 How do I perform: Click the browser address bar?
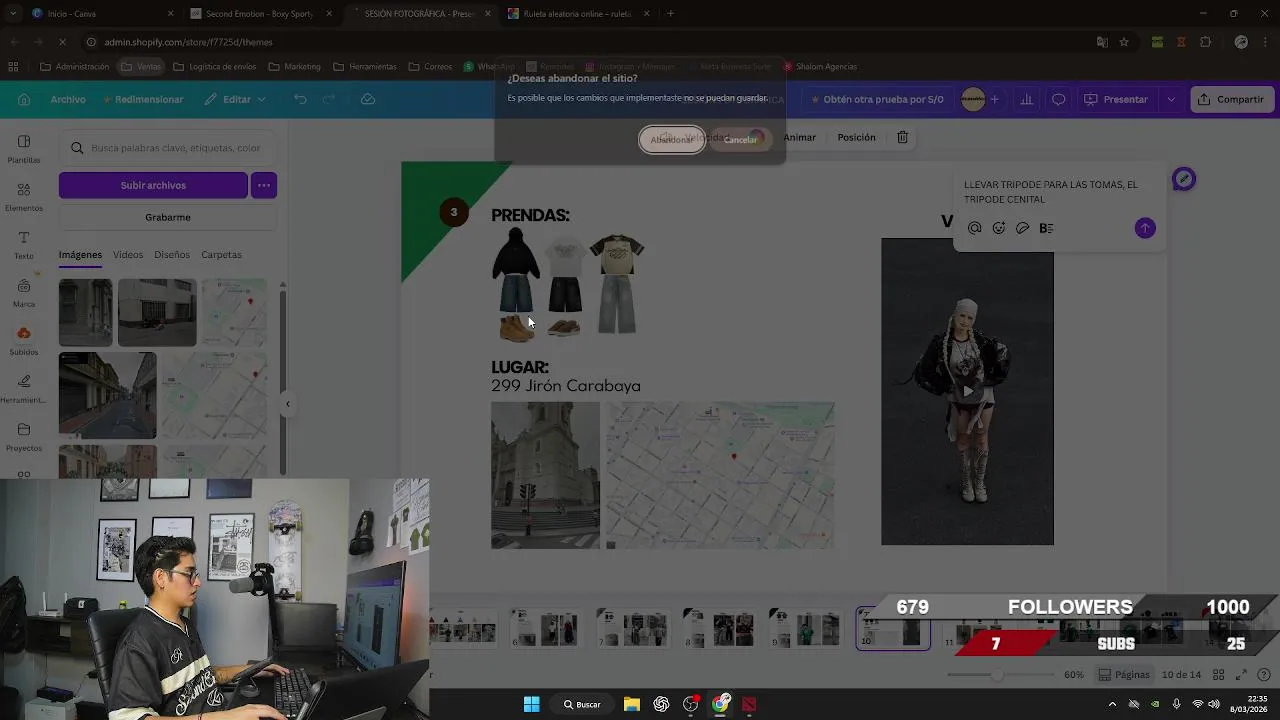point(590,42)
